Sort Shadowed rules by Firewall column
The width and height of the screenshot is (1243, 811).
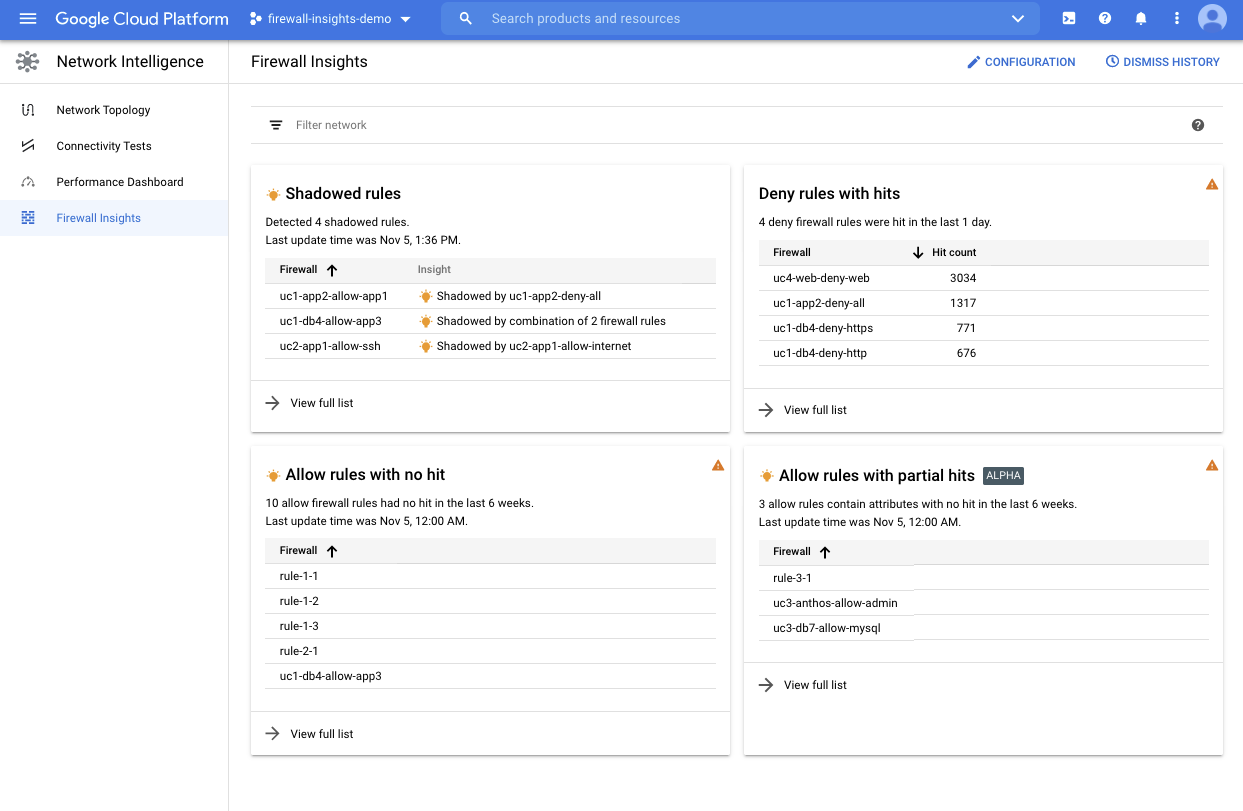tap(308, 270)
